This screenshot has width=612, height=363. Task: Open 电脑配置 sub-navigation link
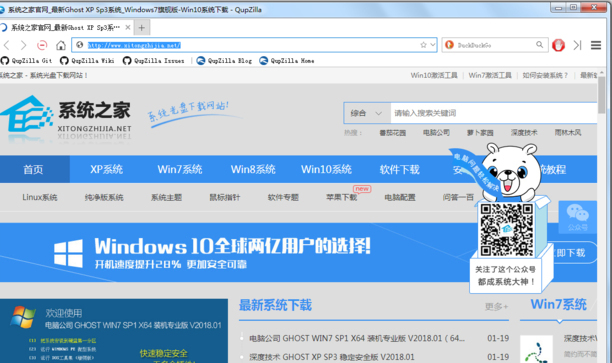pos(400,198)
